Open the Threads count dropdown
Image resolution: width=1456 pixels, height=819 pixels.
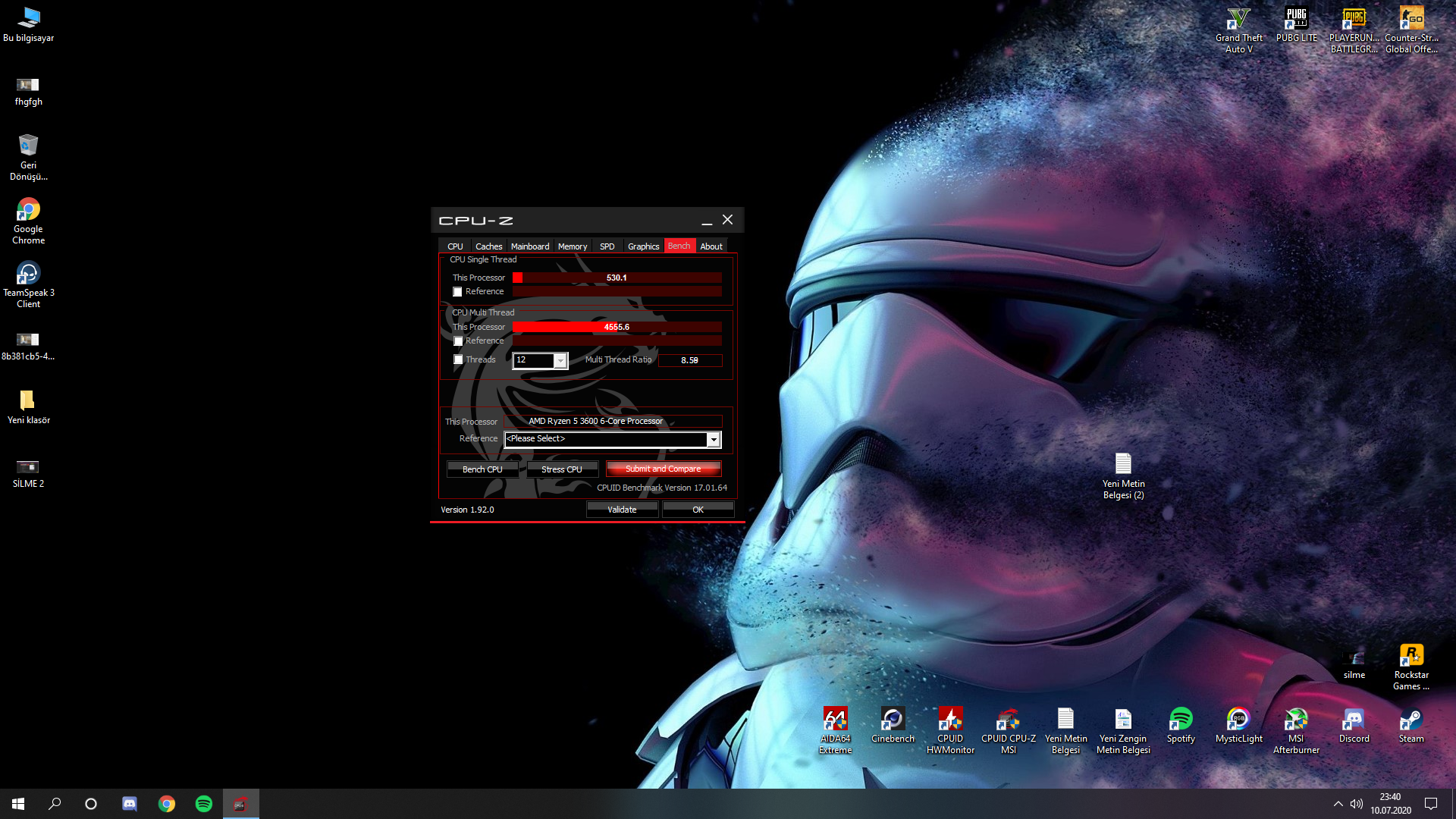[560, 360]
